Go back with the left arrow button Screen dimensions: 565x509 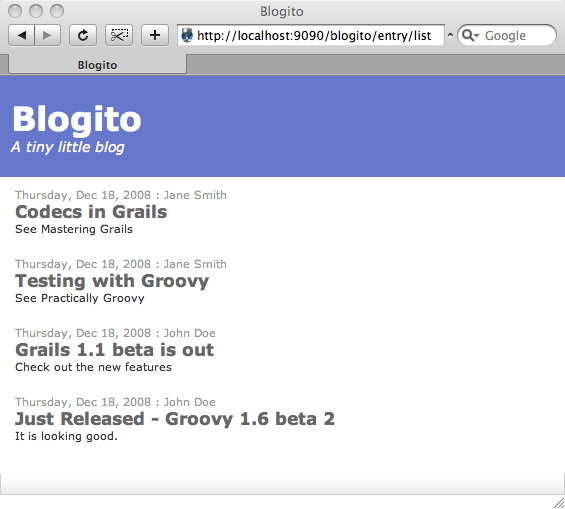tap(21, 35)
